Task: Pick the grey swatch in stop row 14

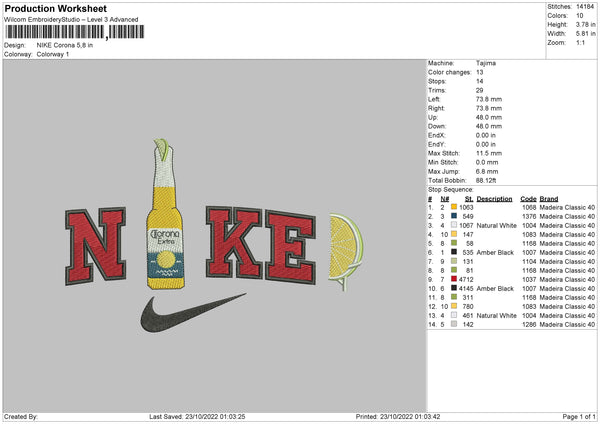Action: pyautogui.click(x=454, y=324)
